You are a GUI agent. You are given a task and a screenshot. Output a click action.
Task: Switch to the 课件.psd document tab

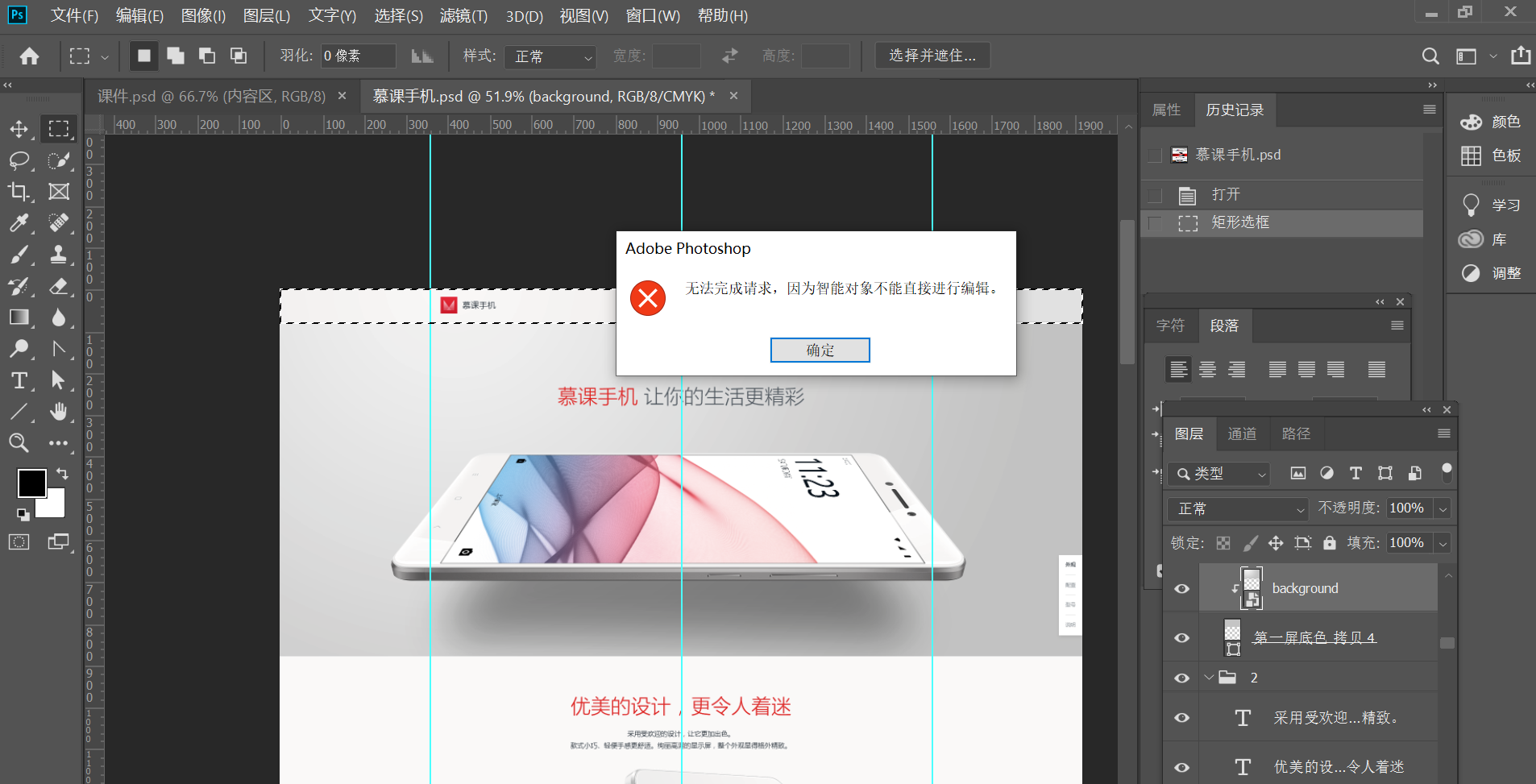(211, 97)
